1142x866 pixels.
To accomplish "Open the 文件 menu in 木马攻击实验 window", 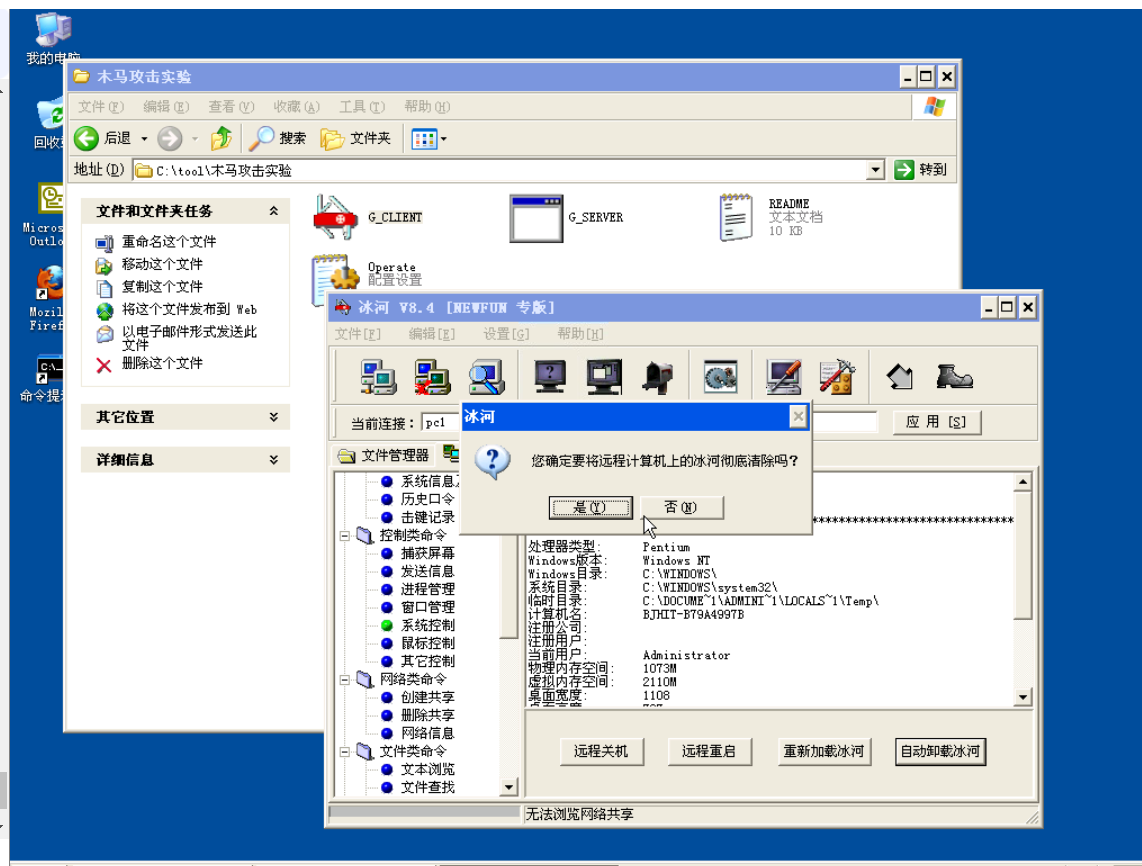I will pyautogui.click(x=101, y=106).
